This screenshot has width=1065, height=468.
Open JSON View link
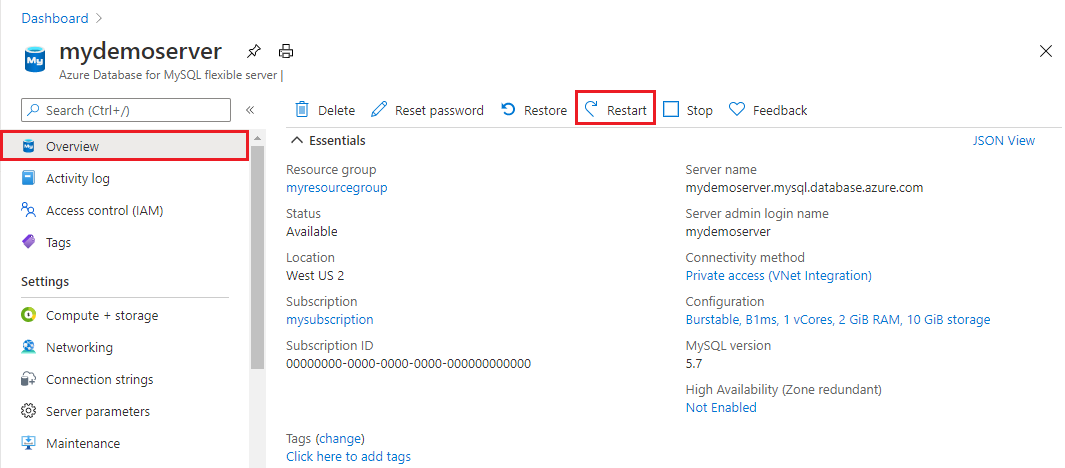pyautogui.click(x=1003, y=141)
